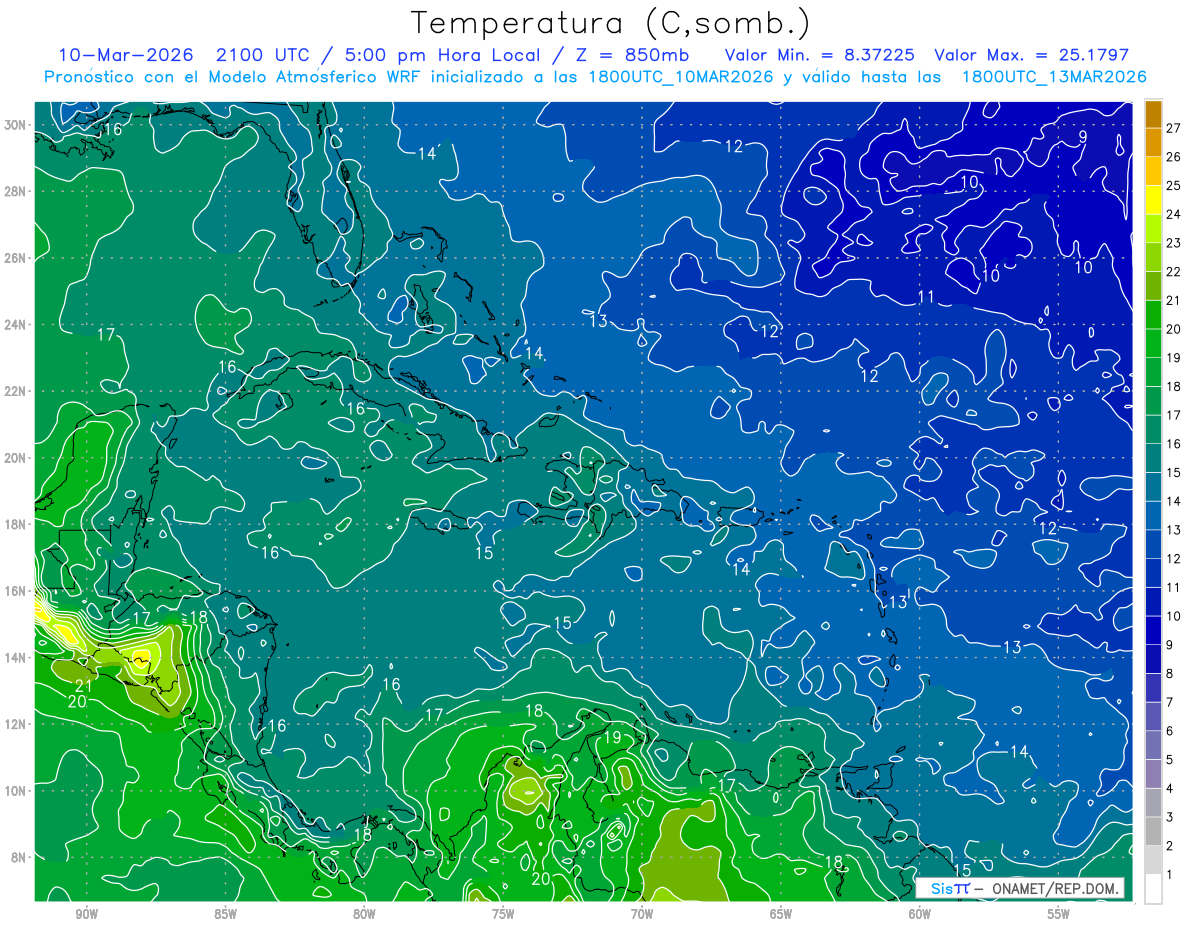Click the '55W' longitude axis label

[x=1059, y=914]
